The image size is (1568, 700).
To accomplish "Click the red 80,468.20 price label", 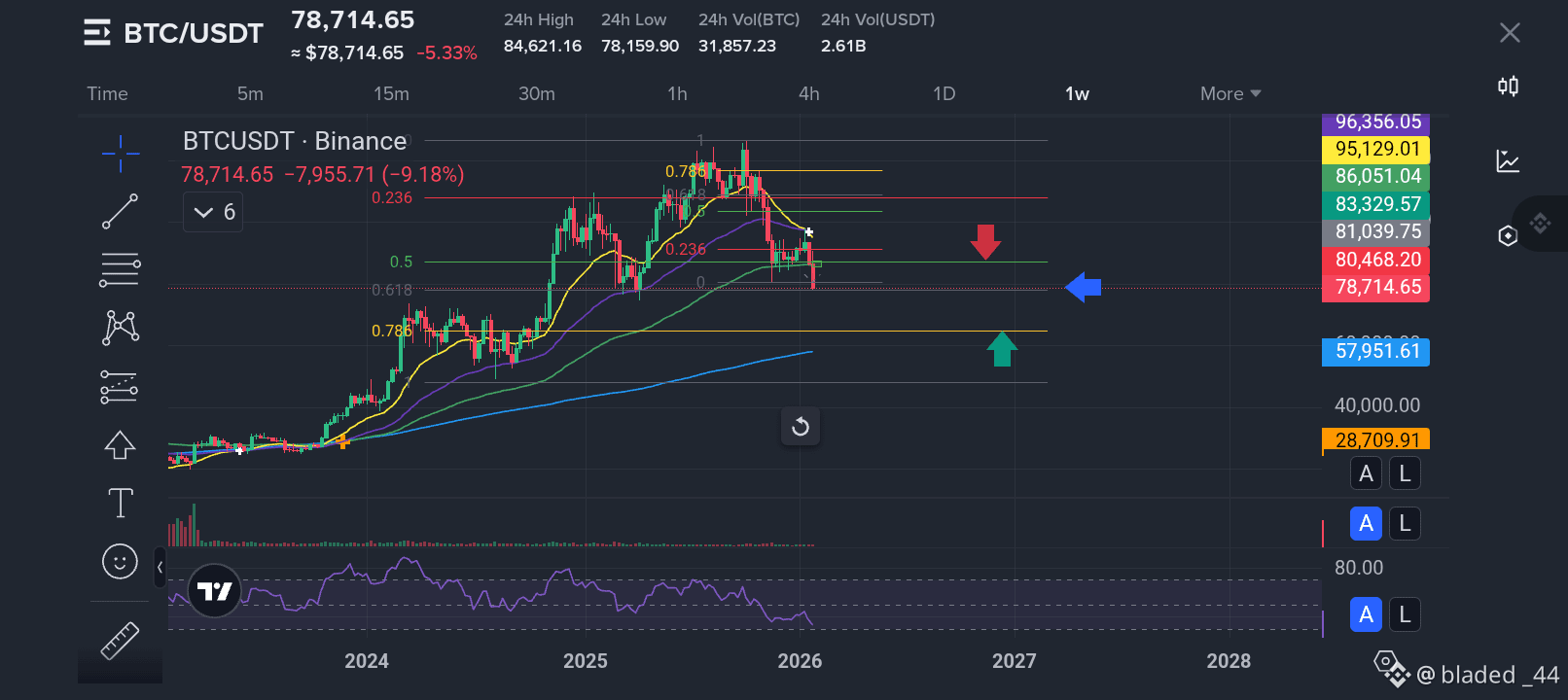I will (1375, 260).
